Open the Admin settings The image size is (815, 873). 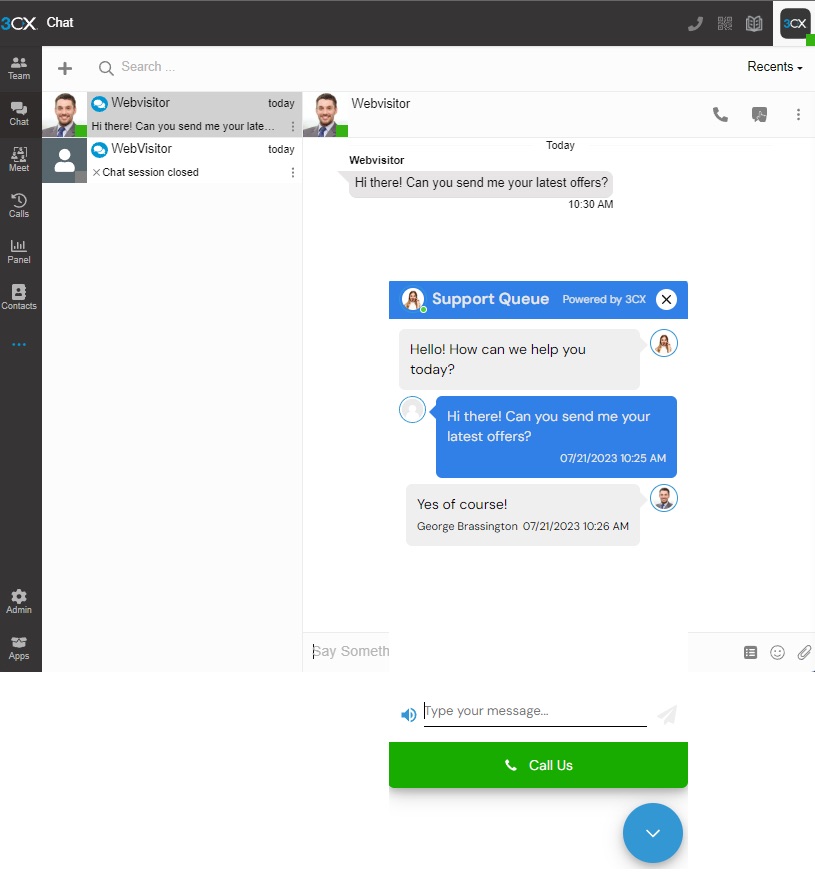click(19, 598)
